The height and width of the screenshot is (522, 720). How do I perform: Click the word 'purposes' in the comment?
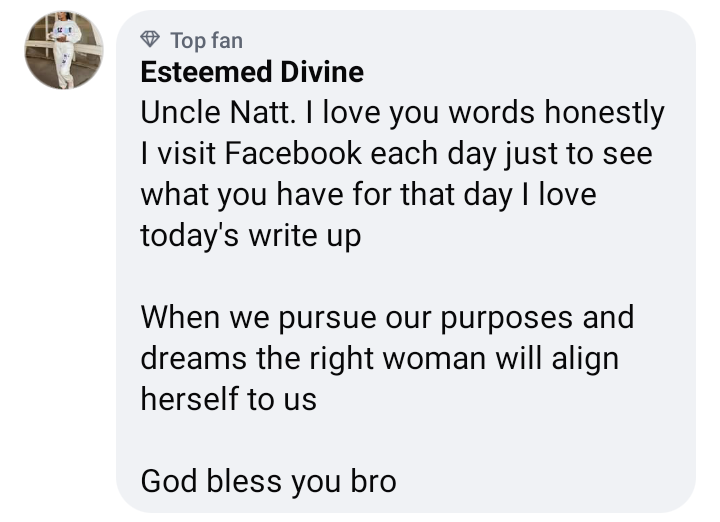point(507,319)
